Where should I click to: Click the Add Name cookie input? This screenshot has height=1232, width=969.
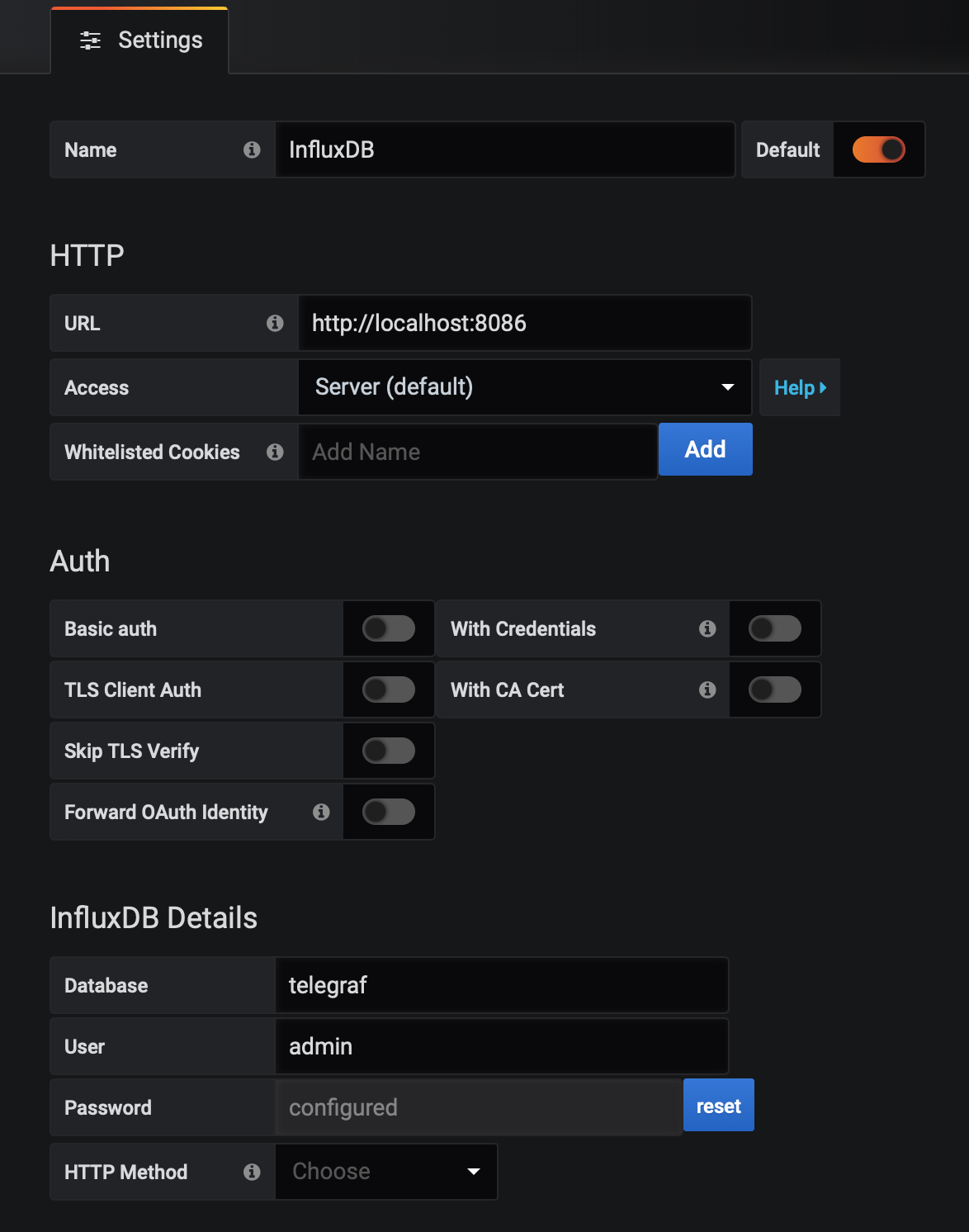[478, 452]
